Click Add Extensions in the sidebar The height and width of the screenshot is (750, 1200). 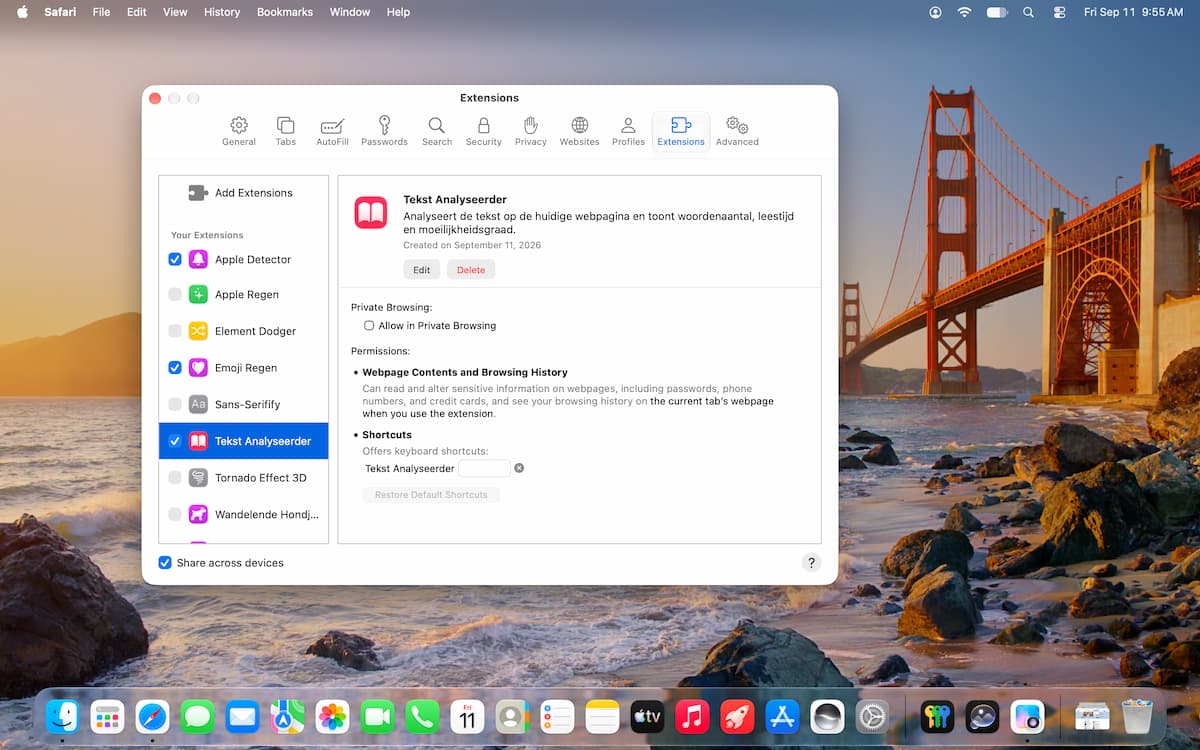pyautogui.click(x=241, y=193)
